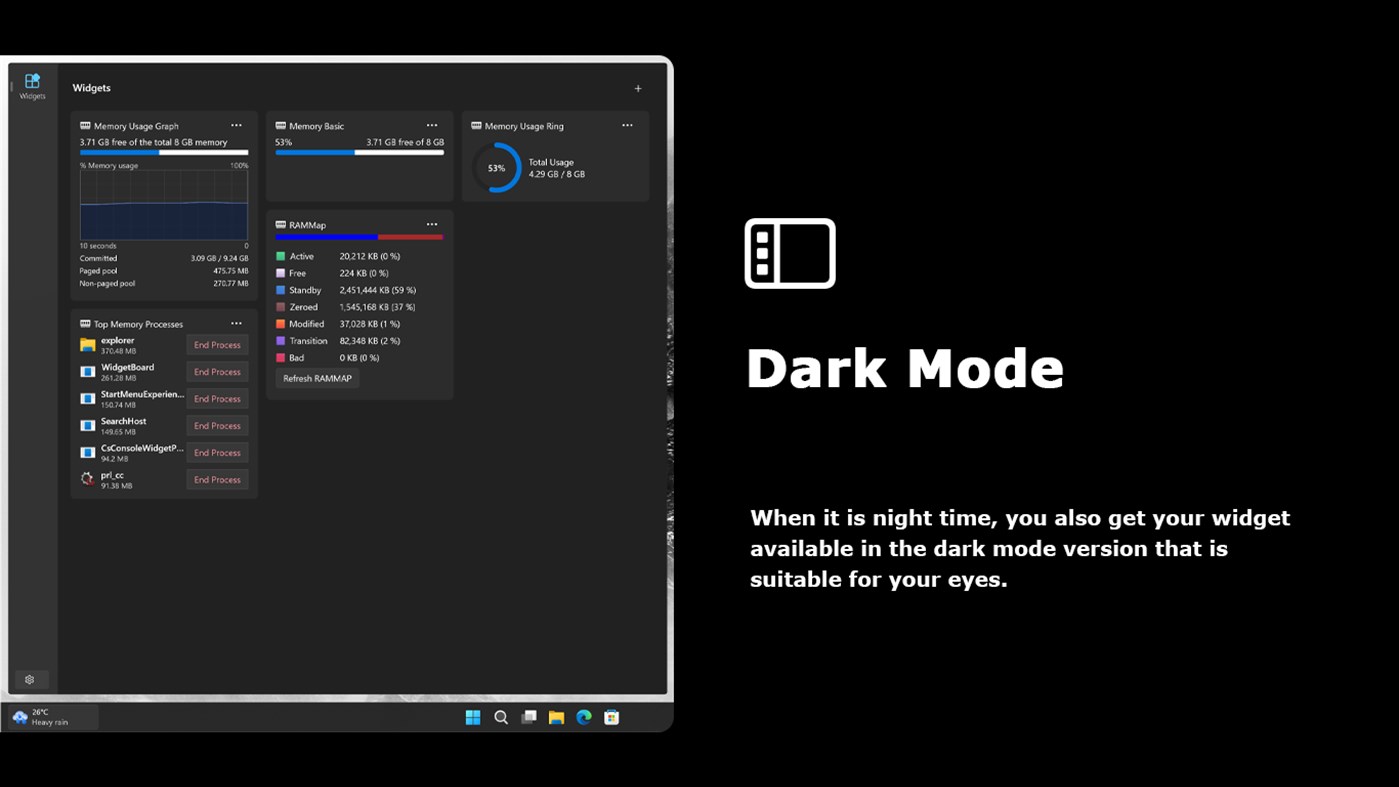Viewport: 1399px width, 787px height.
Task: Open the RAMMap widget options menu
Action: tap(432, 224)
